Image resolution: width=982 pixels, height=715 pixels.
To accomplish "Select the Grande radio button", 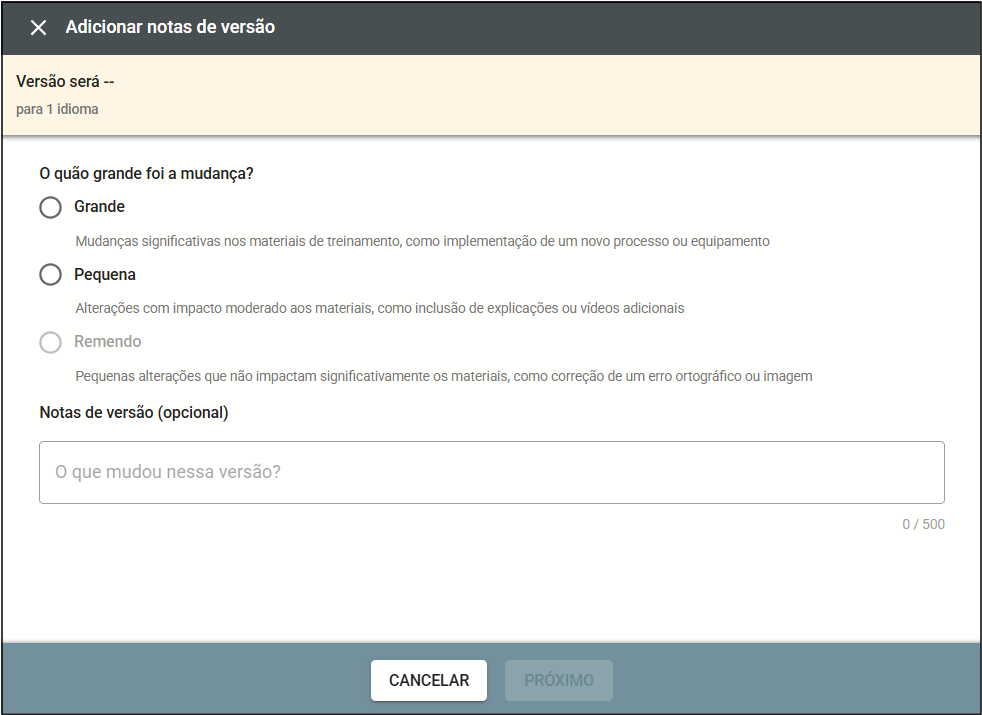I will (x=50, y=207).
